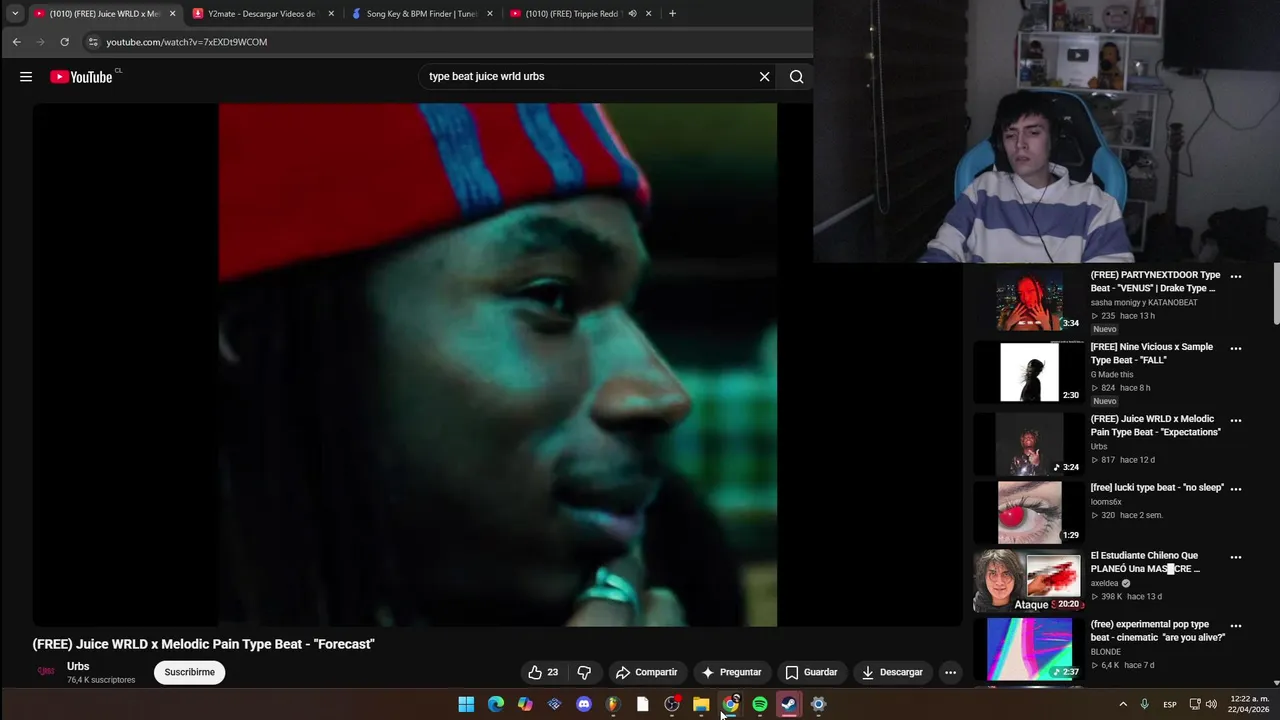Image resolution: width=1280 pixels, height=720 pixels.
Task: Open a new tab with the plus
Action: [672, 14]
